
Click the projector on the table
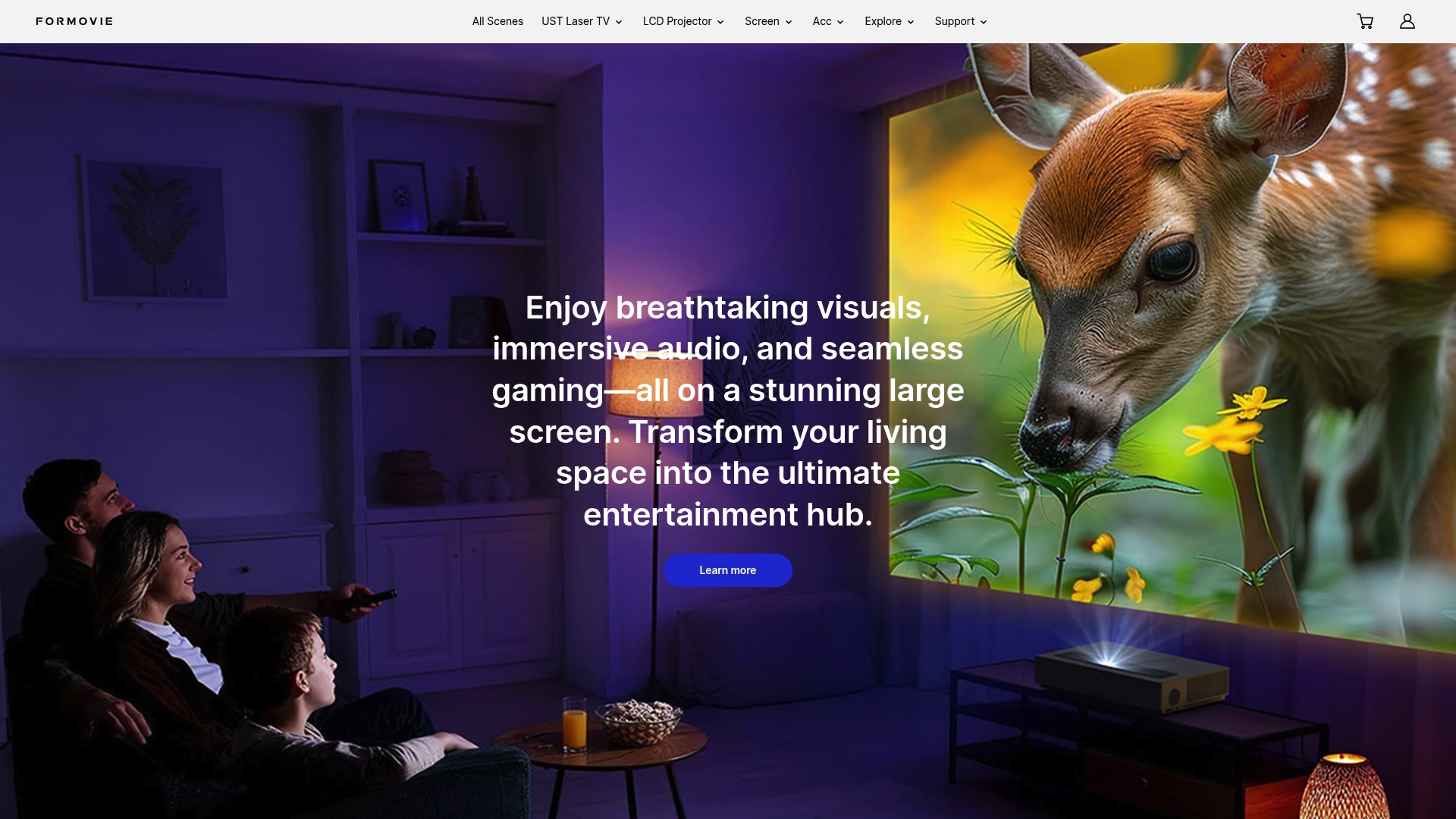1130,677
